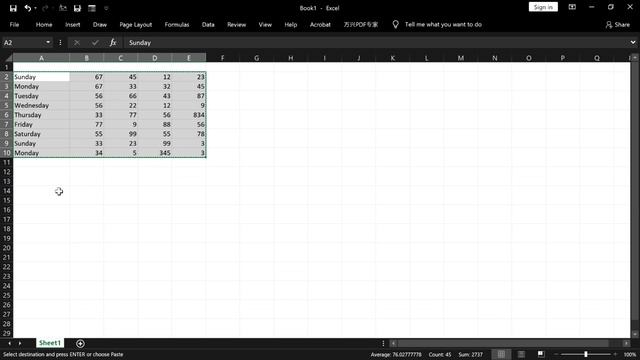The width and height of the screenshot is (640, 360).
Task: Select column F header
Action: [x=222, y=58]
